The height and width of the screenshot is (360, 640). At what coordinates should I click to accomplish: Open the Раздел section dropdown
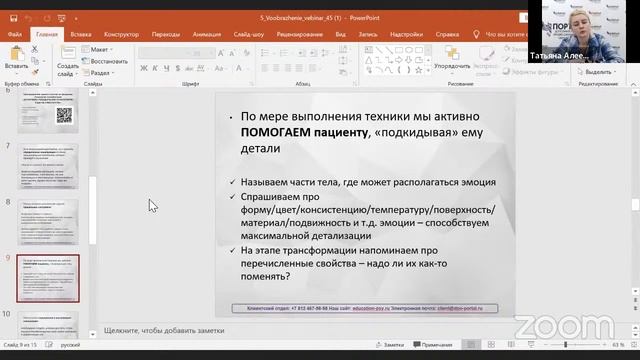click(x=98, y=73)
